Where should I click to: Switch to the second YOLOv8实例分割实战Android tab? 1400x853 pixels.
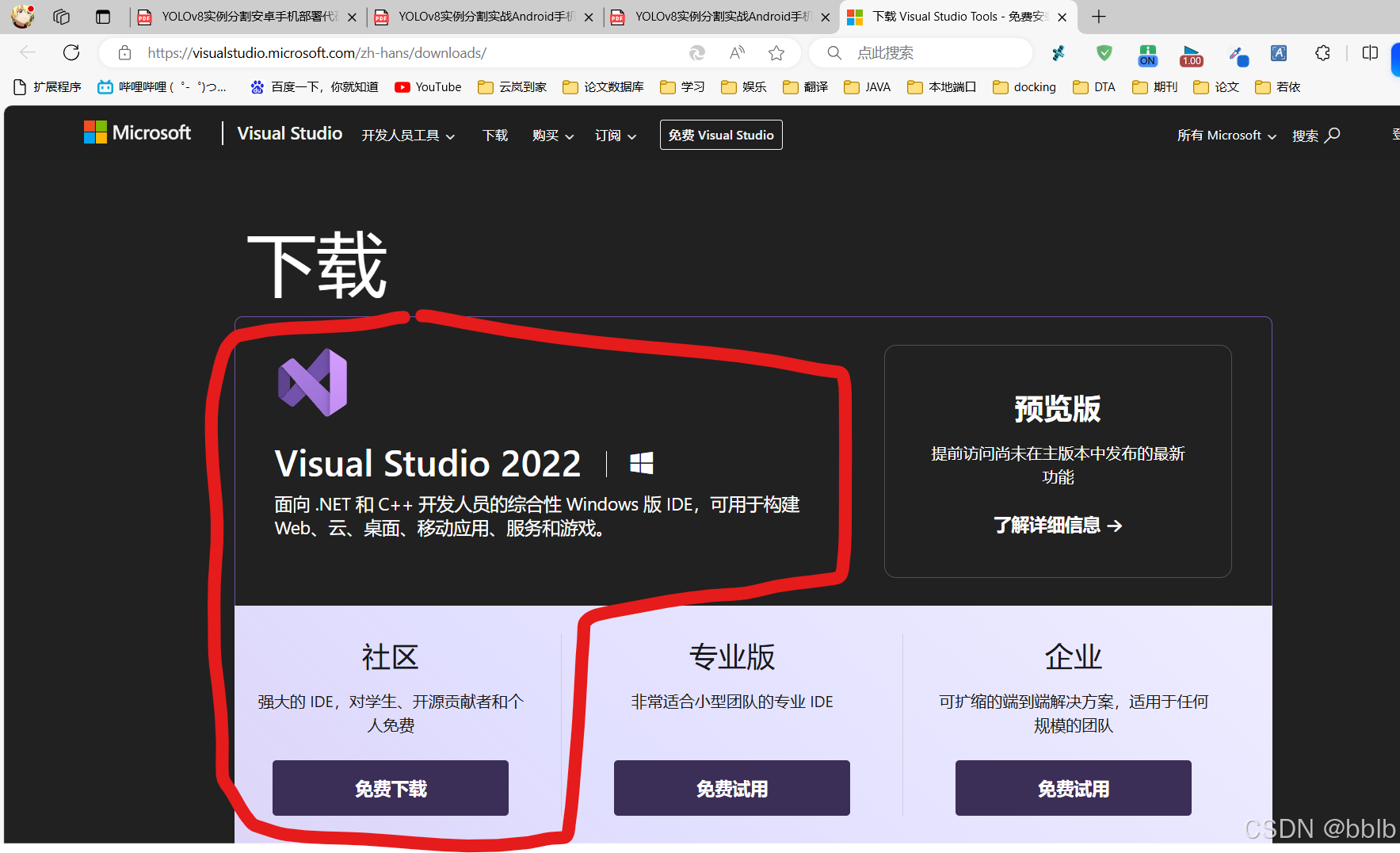pos(484,17)
